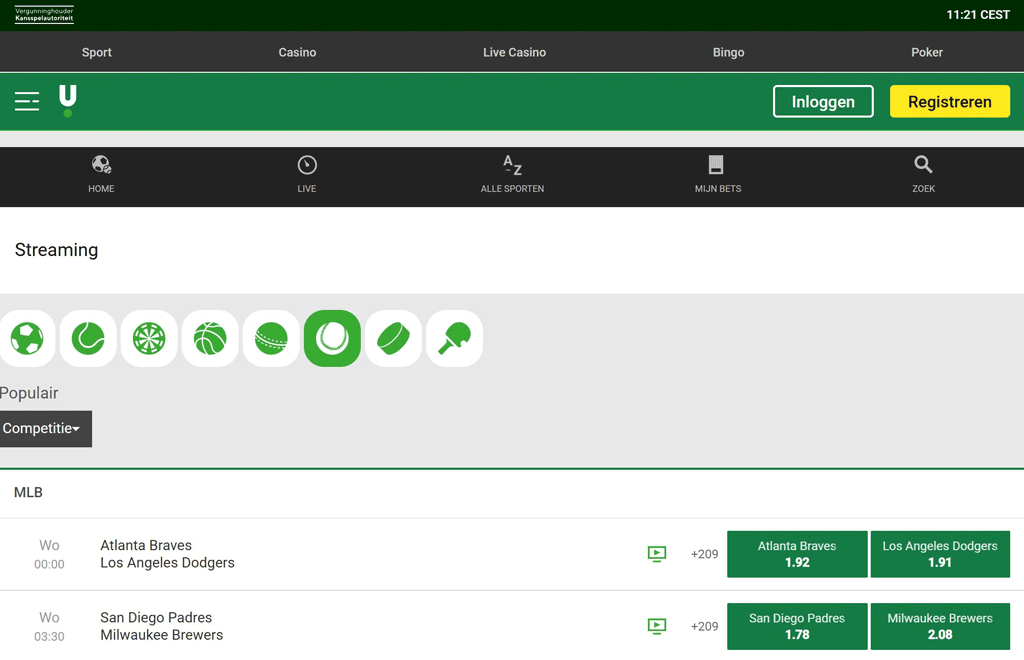Click the yellow Registreren button
This screenshot has height=660, width=1024.
point(950,101)
